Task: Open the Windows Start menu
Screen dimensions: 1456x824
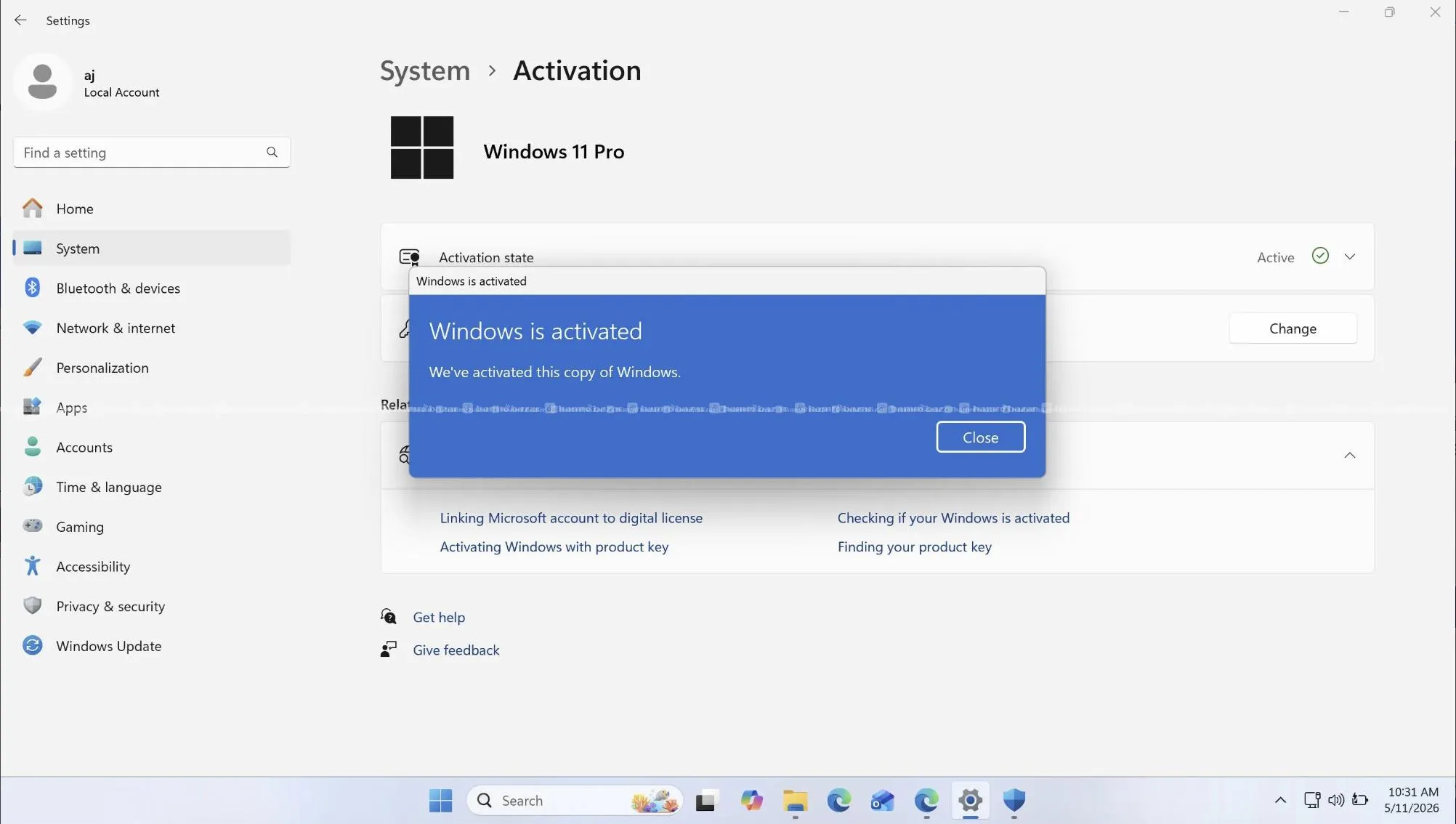Action: [440, 801]
